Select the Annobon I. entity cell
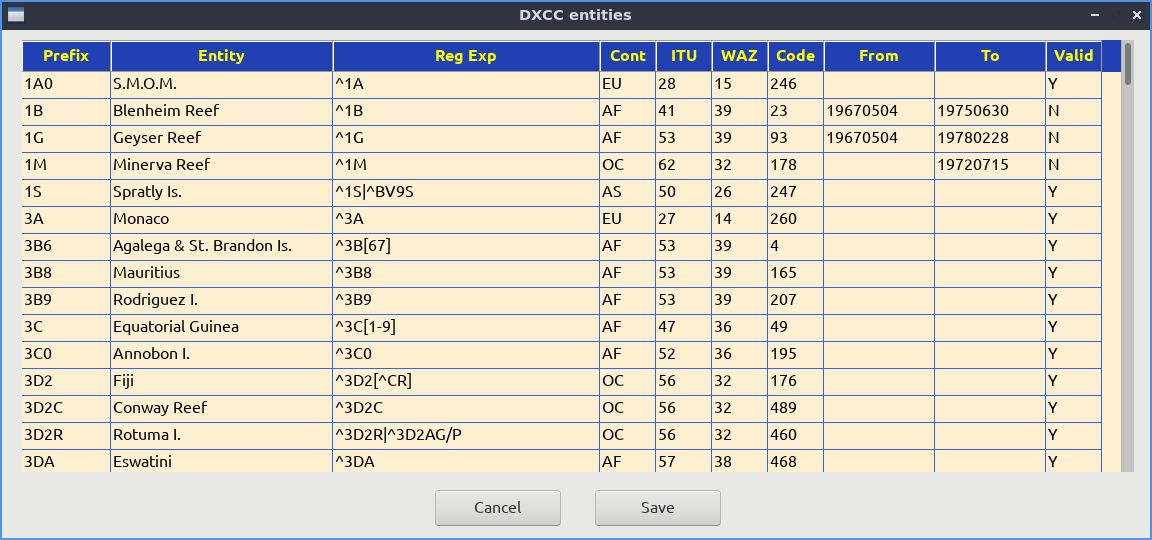Viewport: 1152px width, 540px height. coord(221,354)
